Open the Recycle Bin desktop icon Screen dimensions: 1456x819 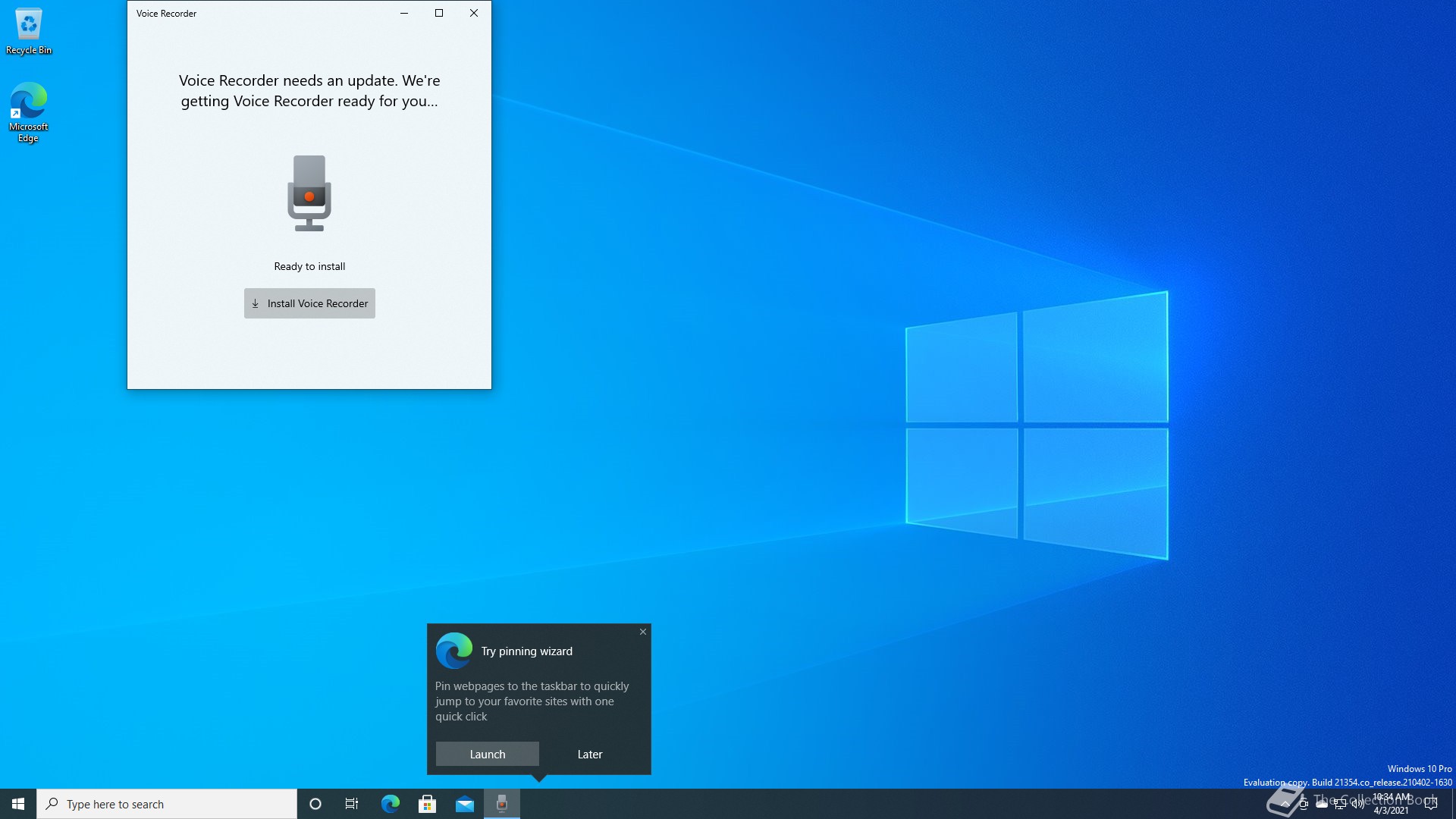click(29, 32)
